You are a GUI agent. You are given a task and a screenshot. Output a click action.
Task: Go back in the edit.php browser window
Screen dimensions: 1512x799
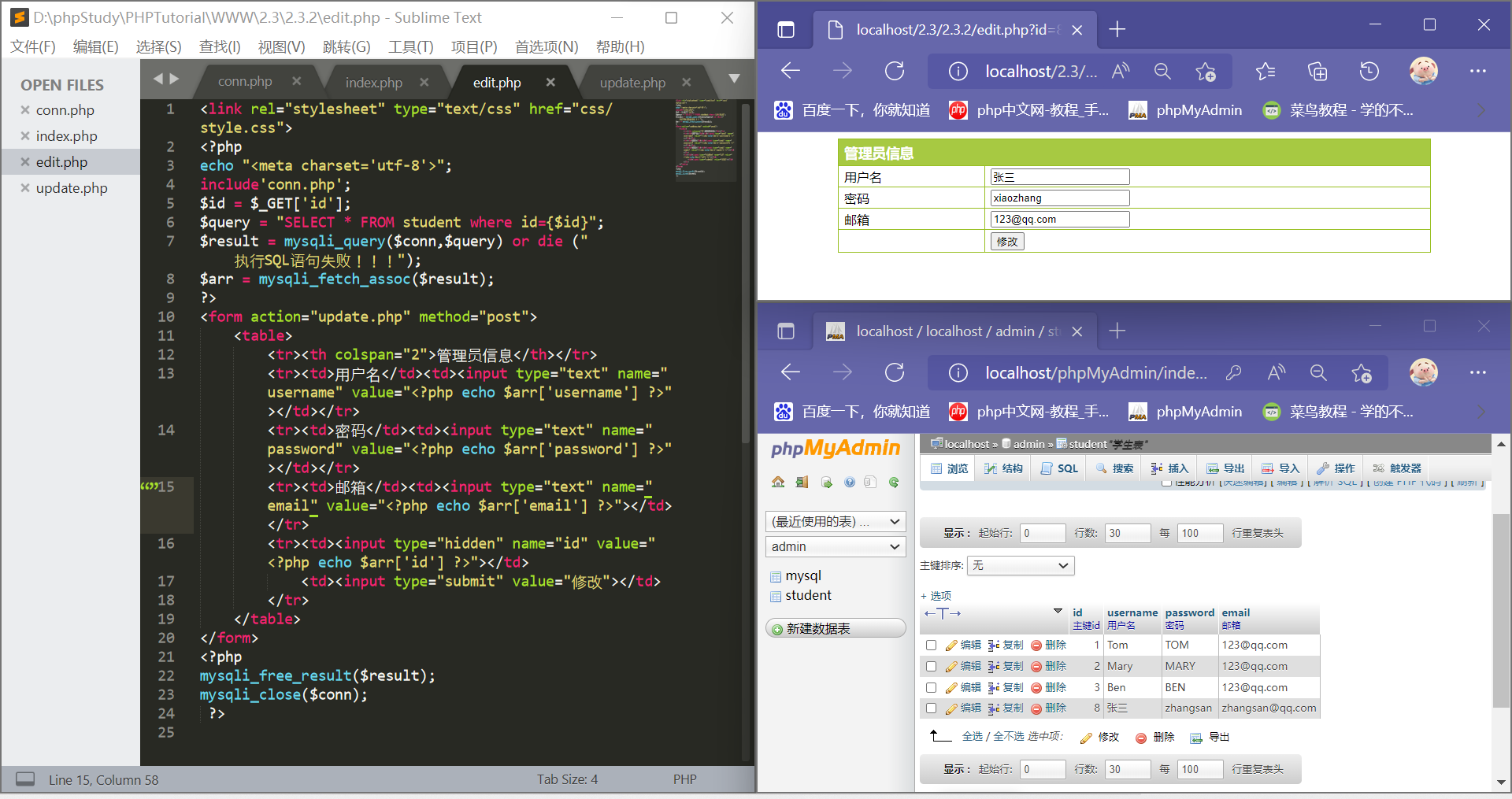click(791, 72)
